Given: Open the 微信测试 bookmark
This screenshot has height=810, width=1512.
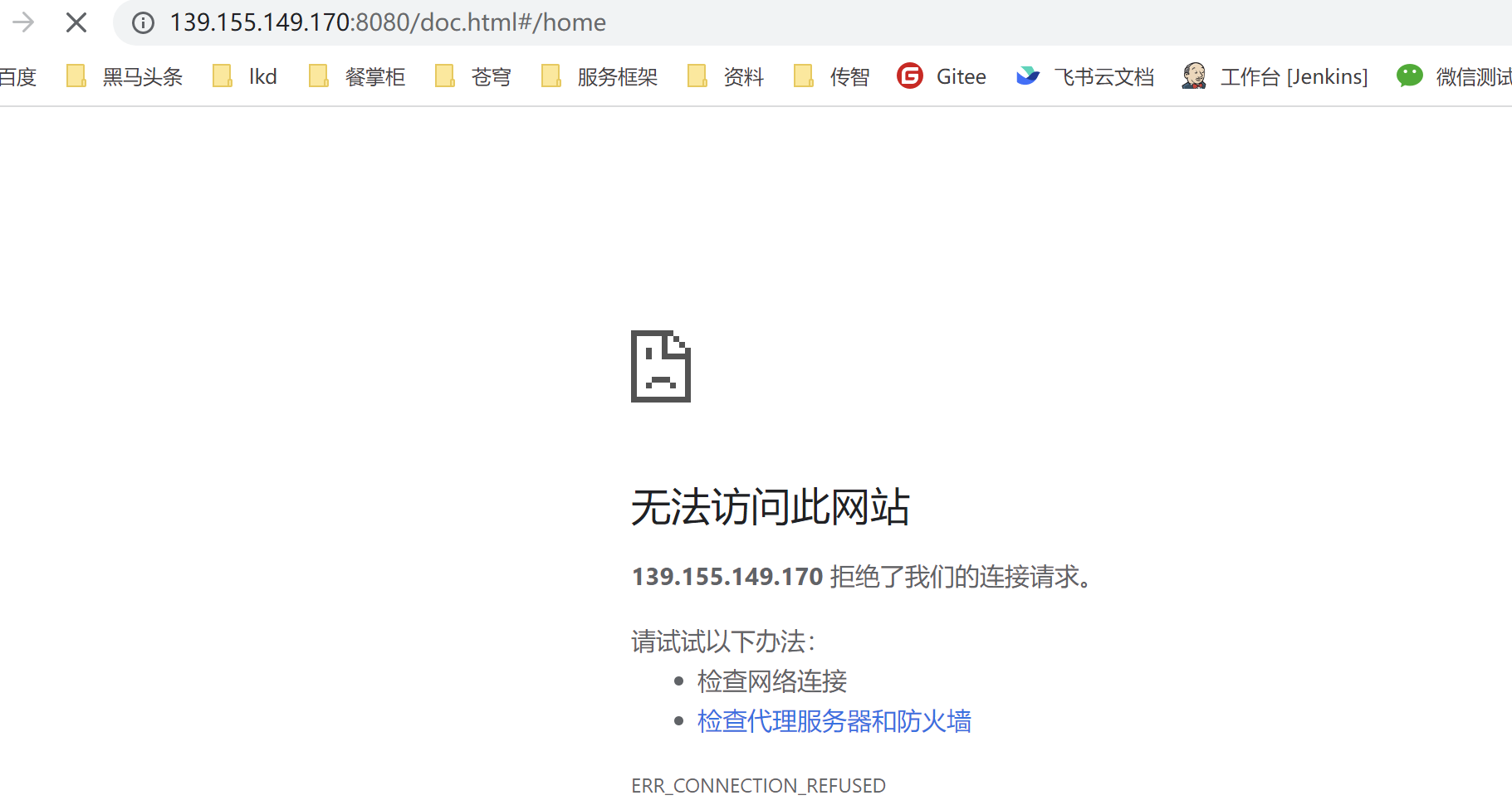Looking at the screenshot, I should point(1454,76).
